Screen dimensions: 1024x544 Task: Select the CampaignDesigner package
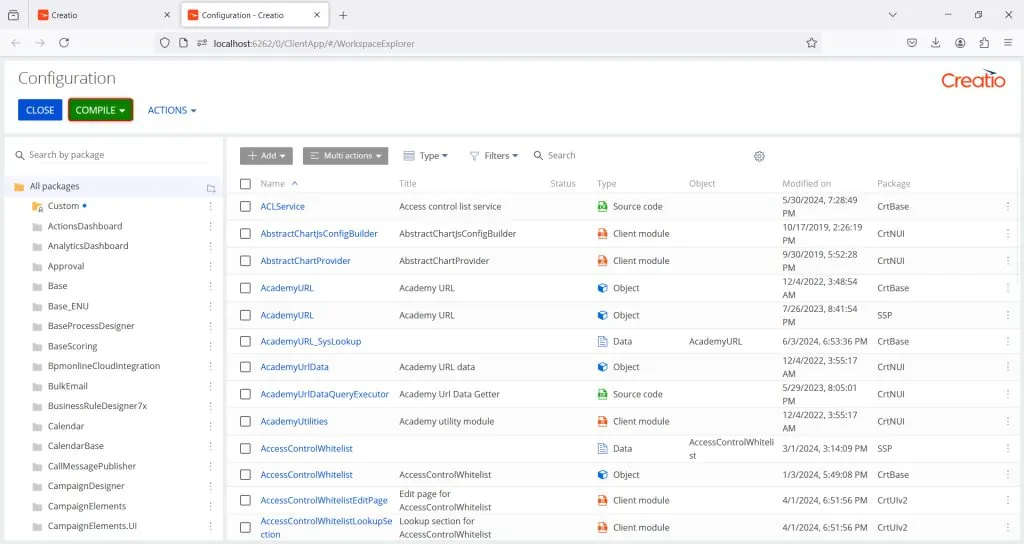coord(86,486)
